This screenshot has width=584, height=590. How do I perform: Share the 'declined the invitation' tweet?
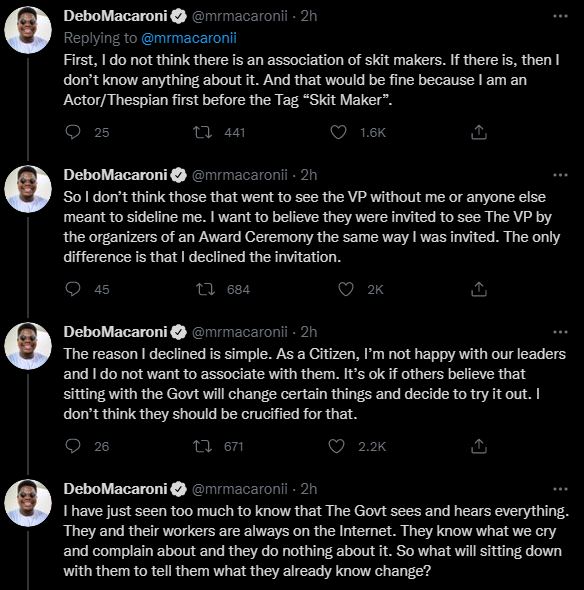click(x=479, y=289)
